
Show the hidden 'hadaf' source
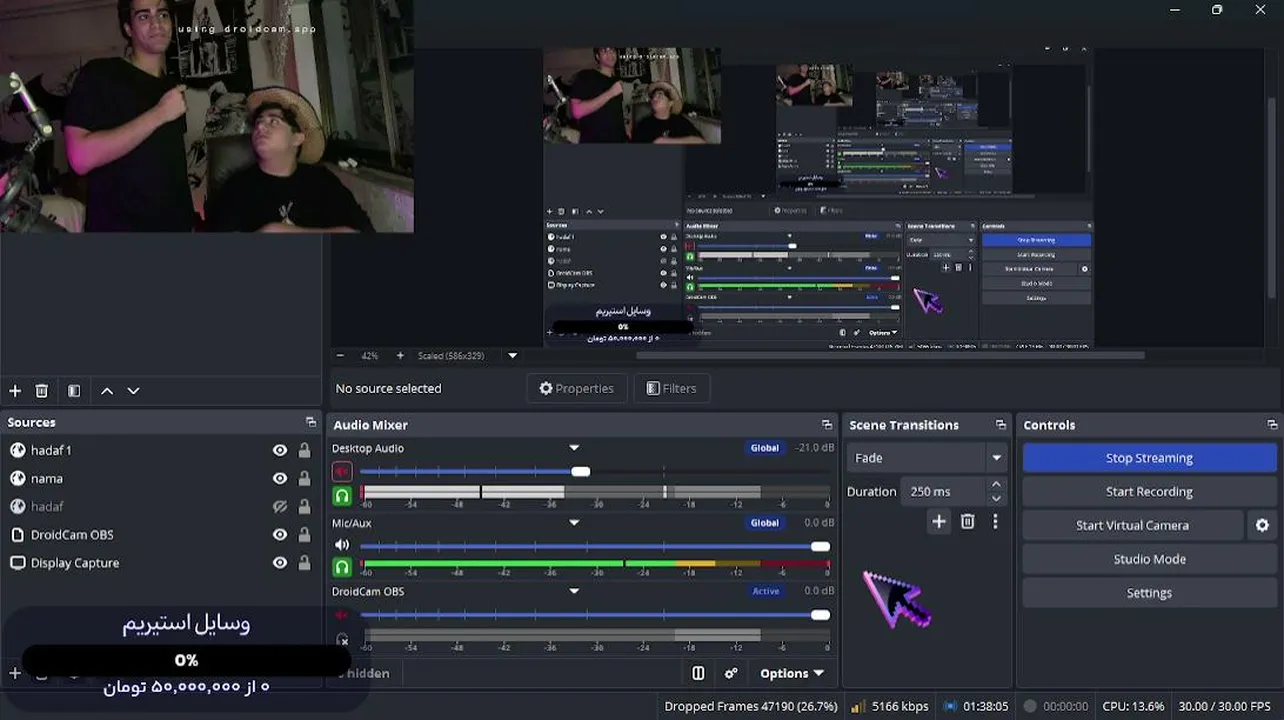pyautogui.click(x=280, y=506)
